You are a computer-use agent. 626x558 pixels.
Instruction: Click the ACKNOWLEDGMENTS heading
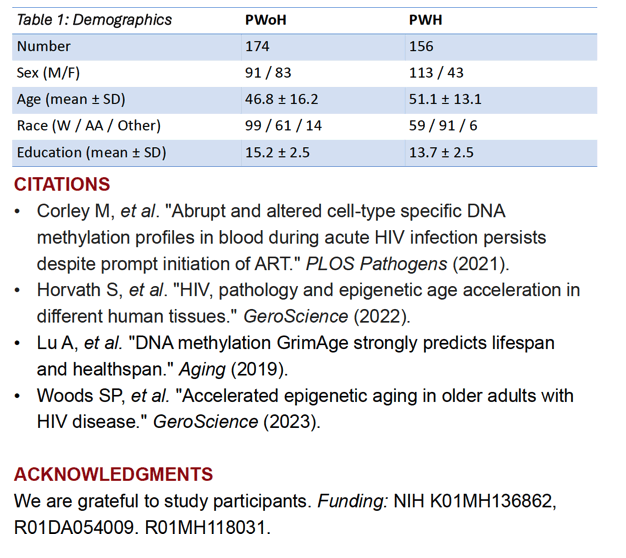tap(113, 475)
